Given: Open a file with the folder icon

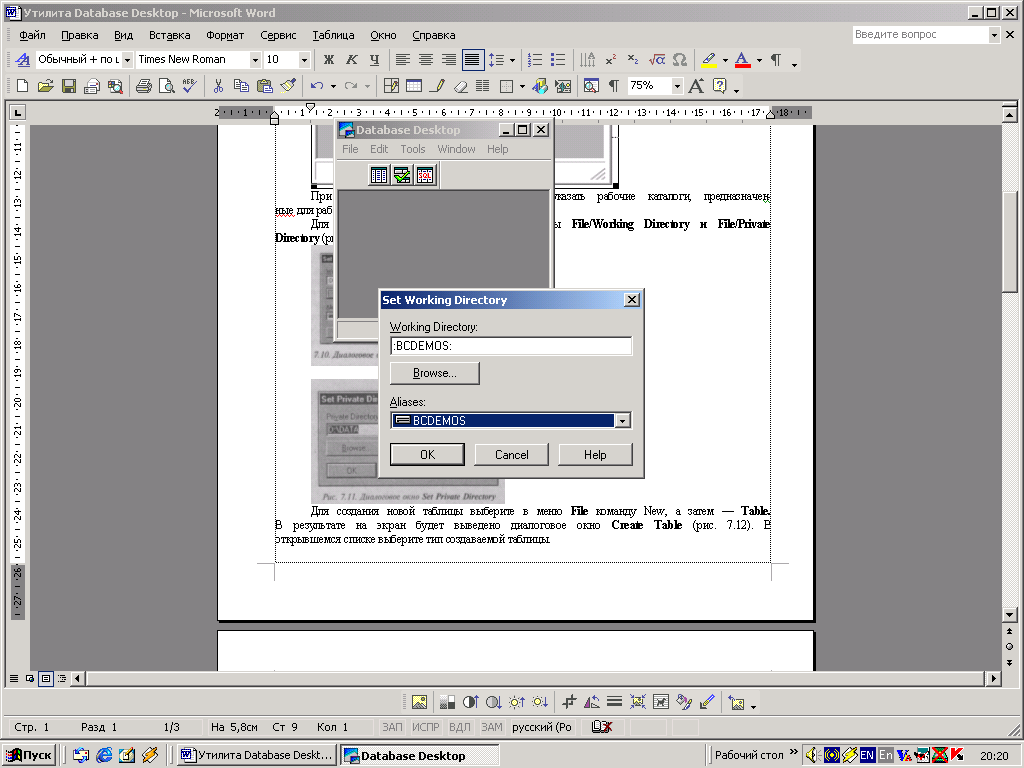Looking at the screenshot, I should [45, 86].
